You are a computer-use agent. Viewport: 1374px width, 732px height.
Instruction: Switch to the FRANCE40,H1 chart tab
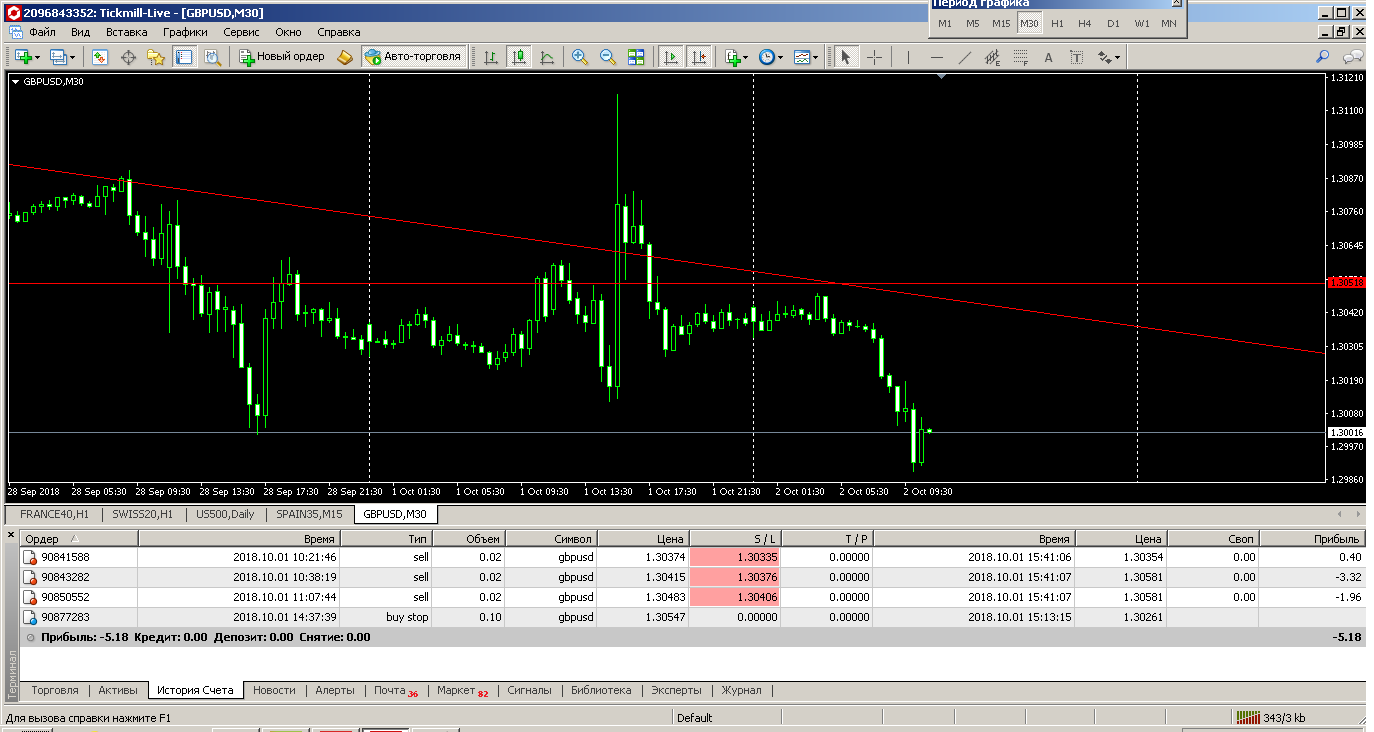point(54,514)
